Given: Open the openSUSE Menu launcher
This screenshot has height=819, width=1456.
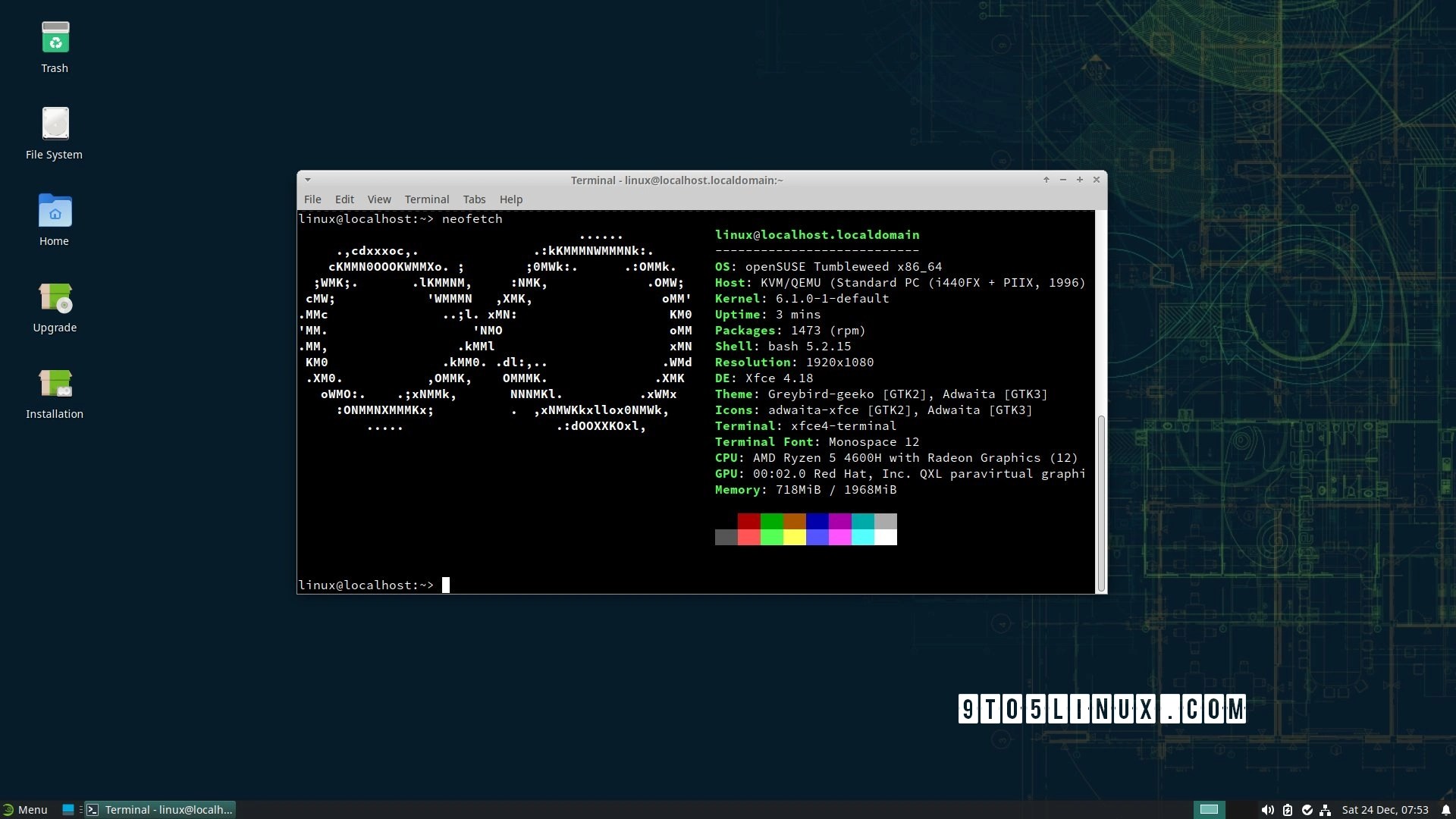Looking at the screenshot, I should (25, 810).
